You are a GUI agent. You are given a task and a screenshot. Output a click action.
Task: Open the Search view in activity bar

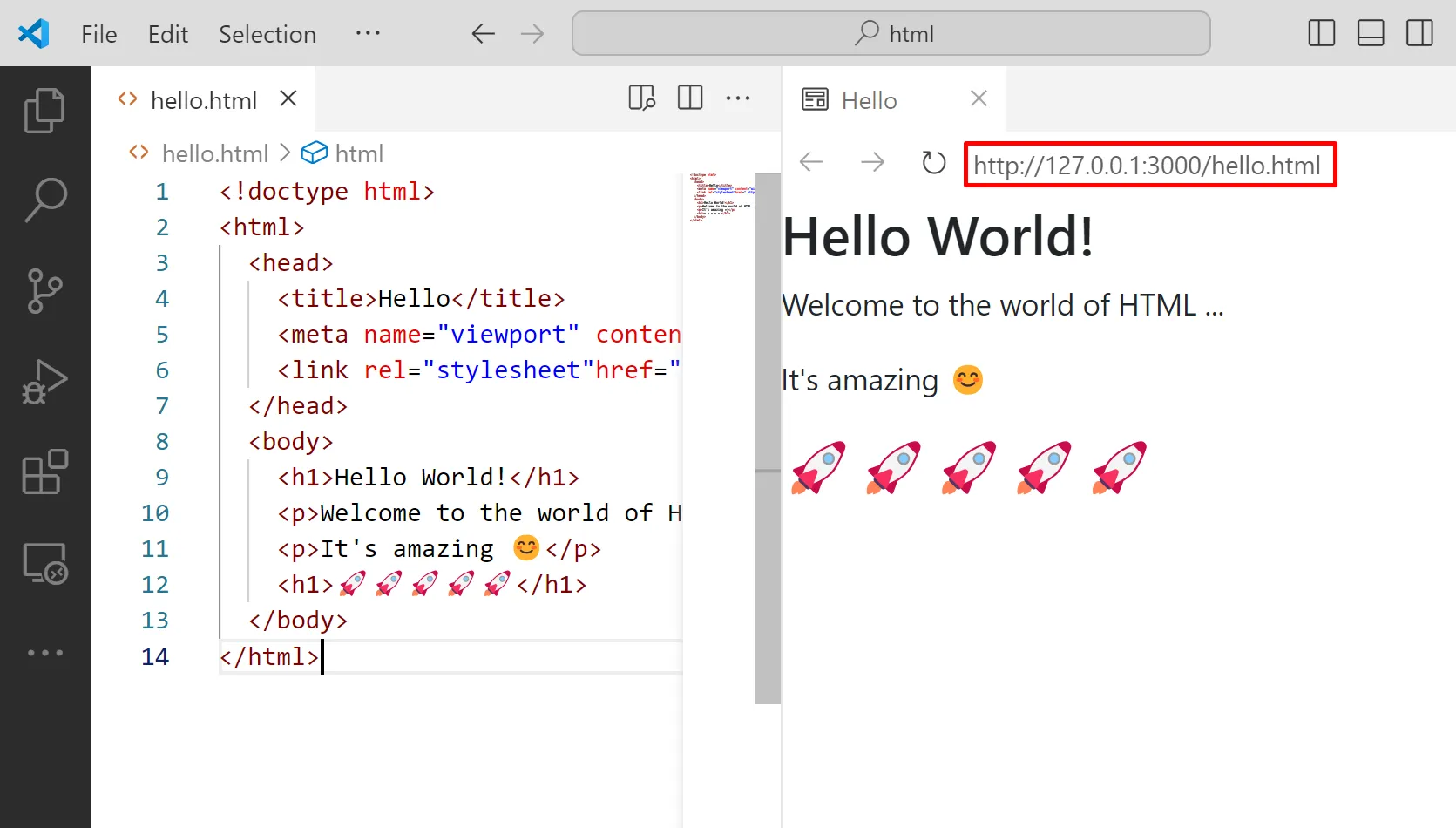pyautogui.click(x=44, y=200)
